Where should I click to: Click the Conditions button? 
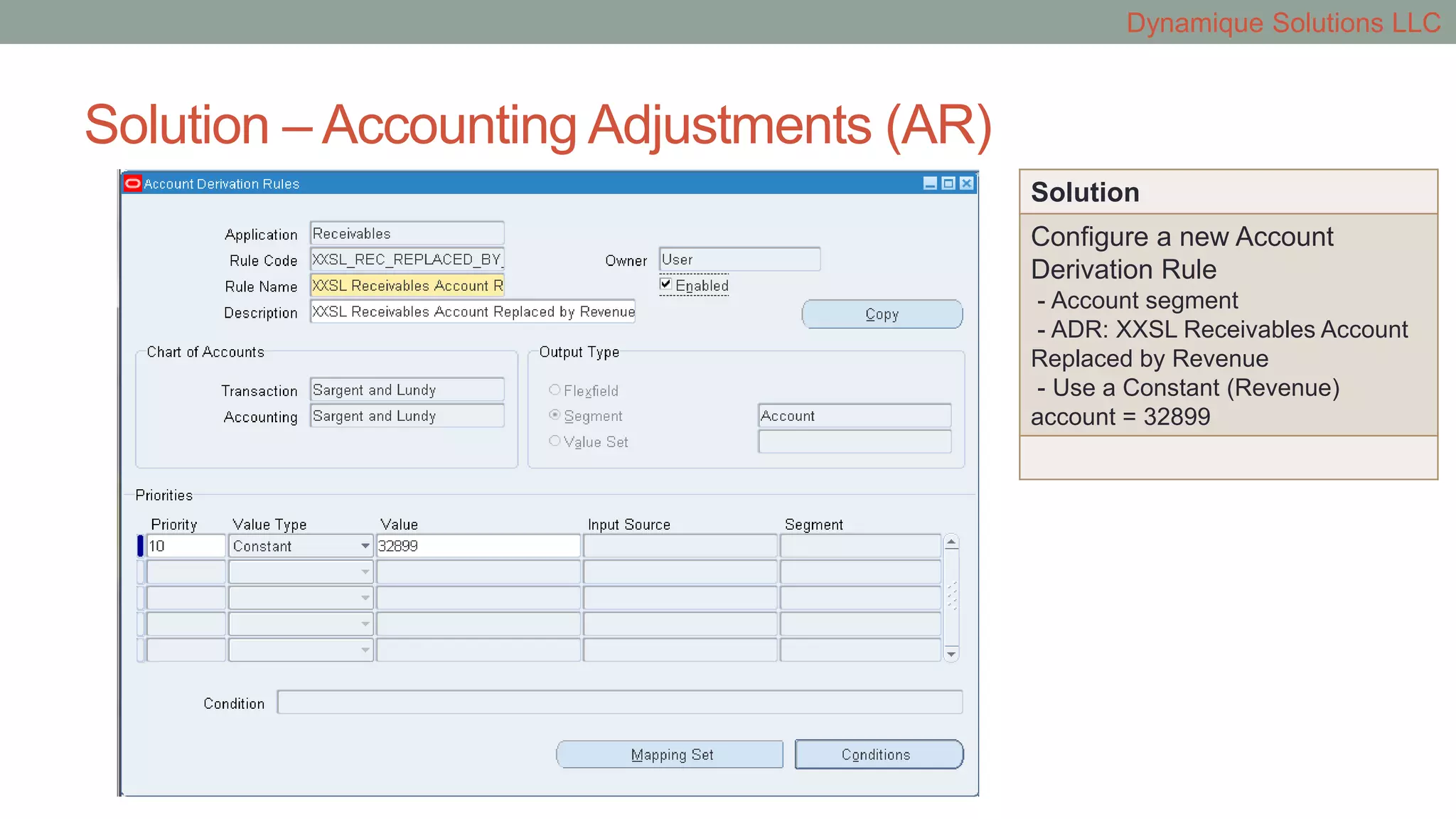click(879, 754)
